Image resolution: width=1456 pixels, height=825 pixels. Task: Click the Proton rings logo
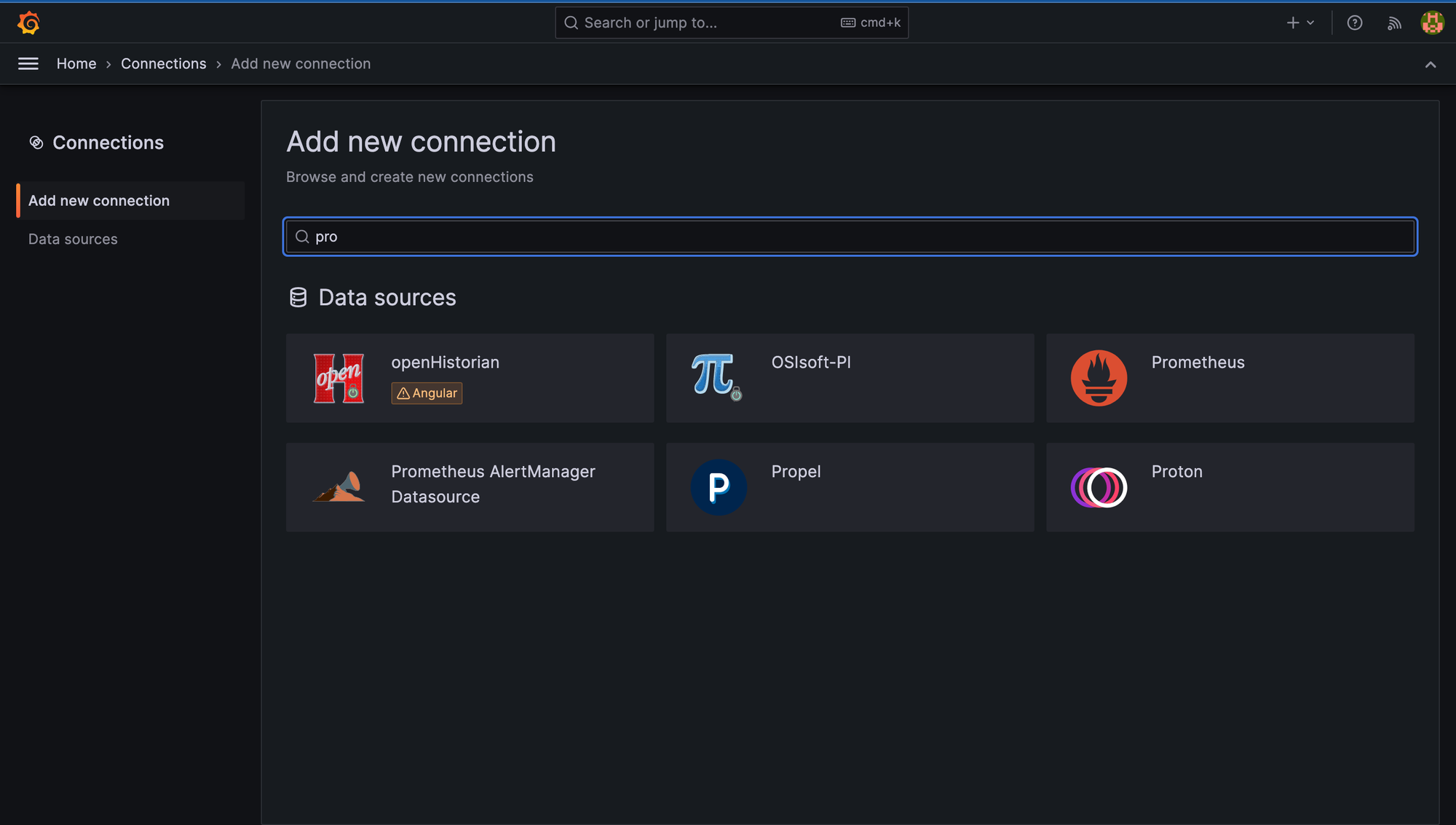click(x=1099, y=487)
